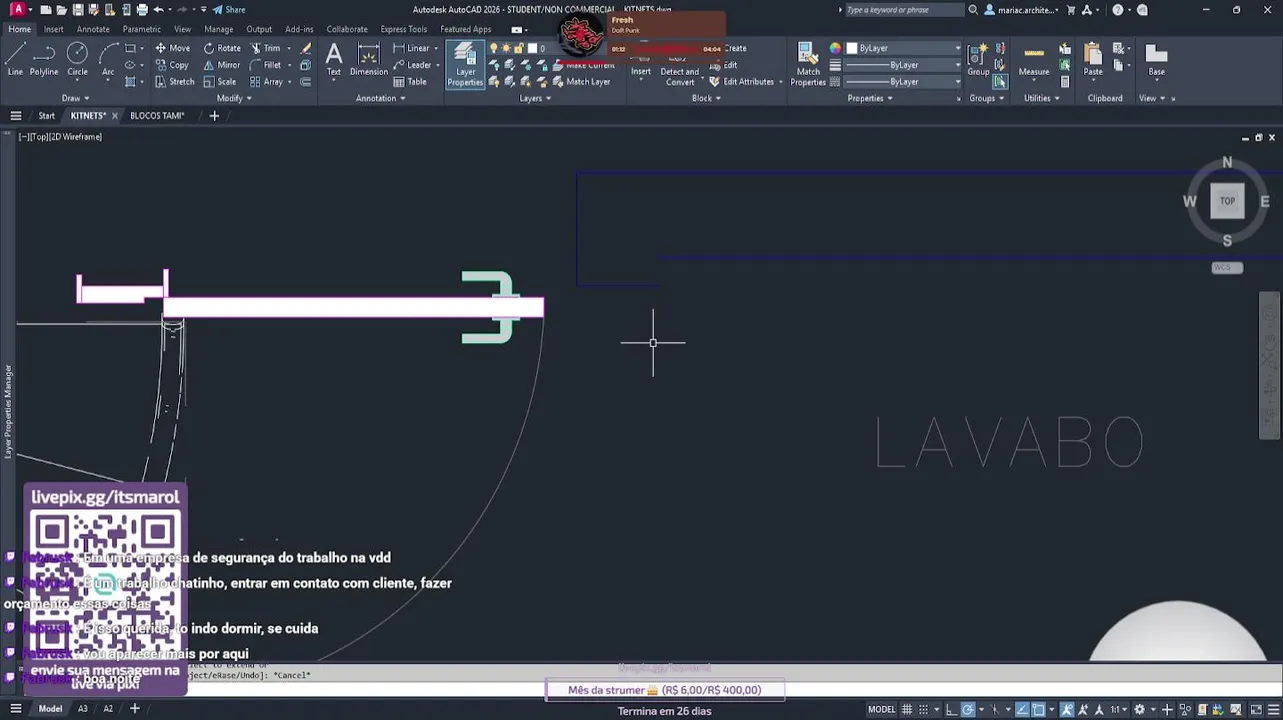Open the Layer Properties manager
Screen dimensions: 1283x720
(465, 64)
